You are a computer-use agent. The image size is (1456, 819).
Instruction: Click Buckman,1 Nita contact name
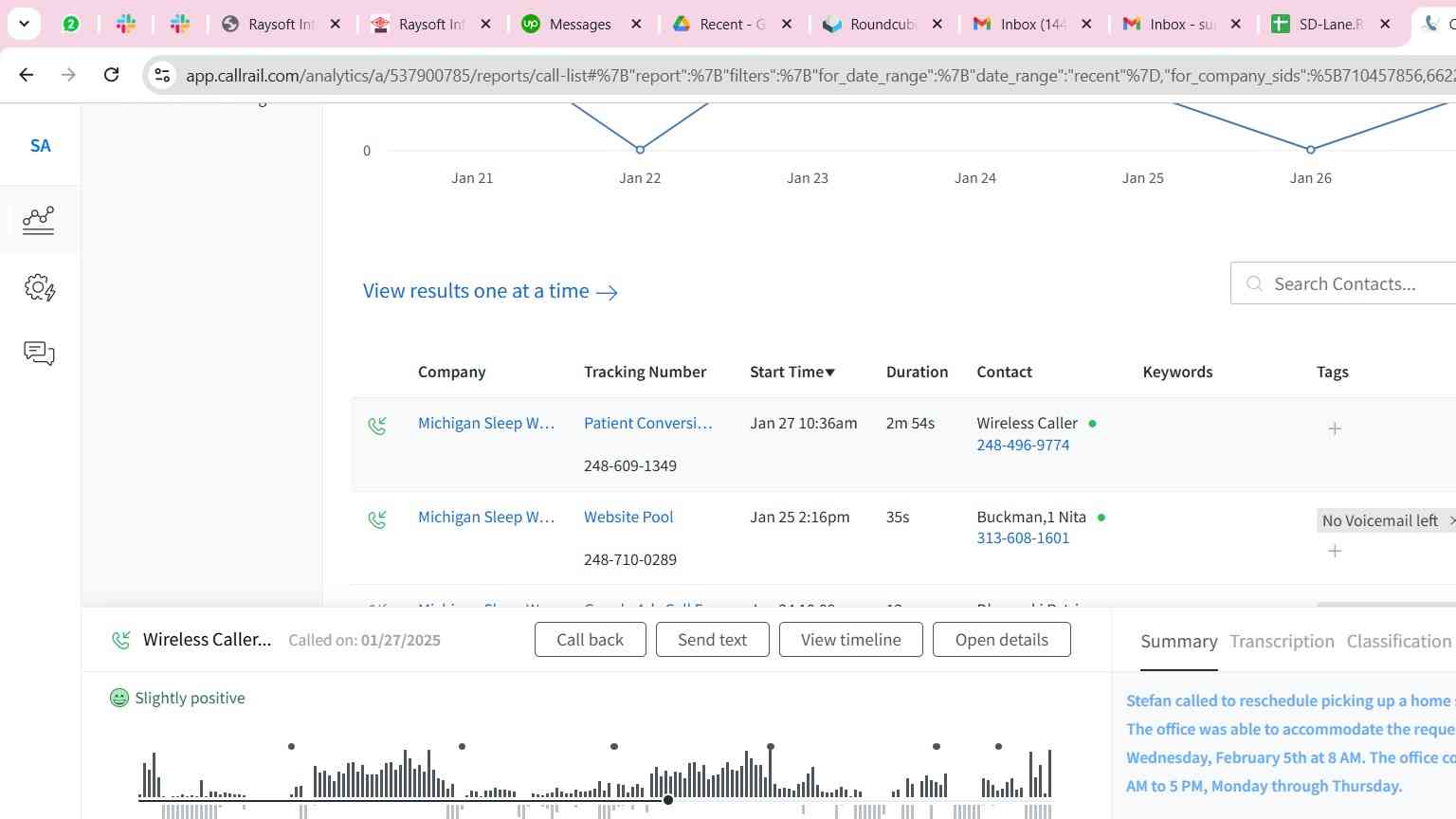1031,517
